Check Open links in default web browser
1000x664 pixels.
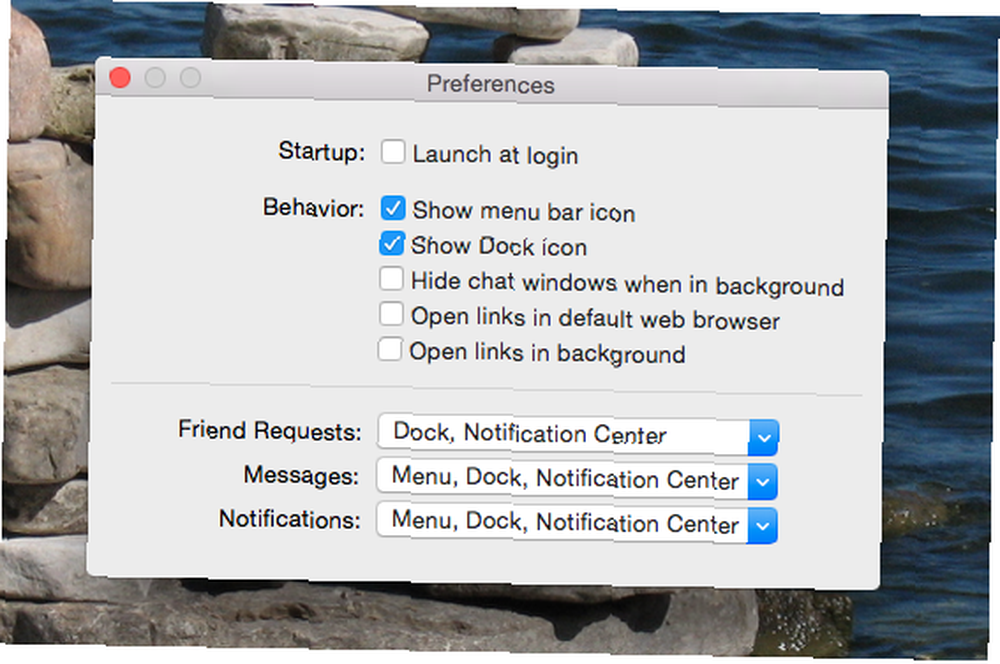coord(391,314)
